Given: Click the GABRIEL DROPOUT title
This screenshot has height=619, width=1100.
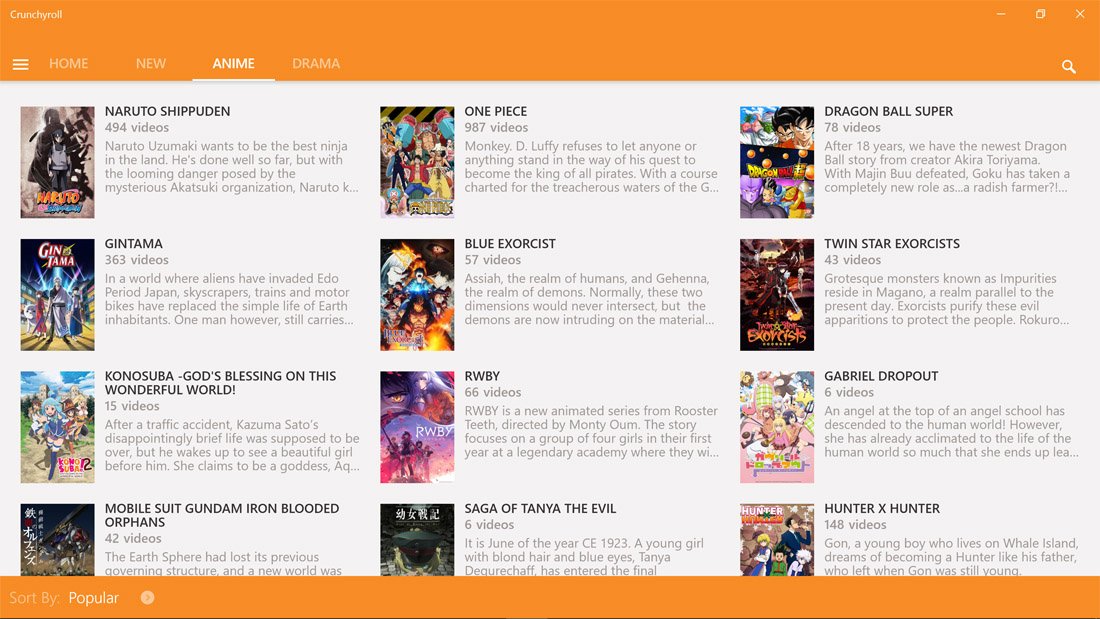Looking at the screenshot, I should click(x=881, y=376).
